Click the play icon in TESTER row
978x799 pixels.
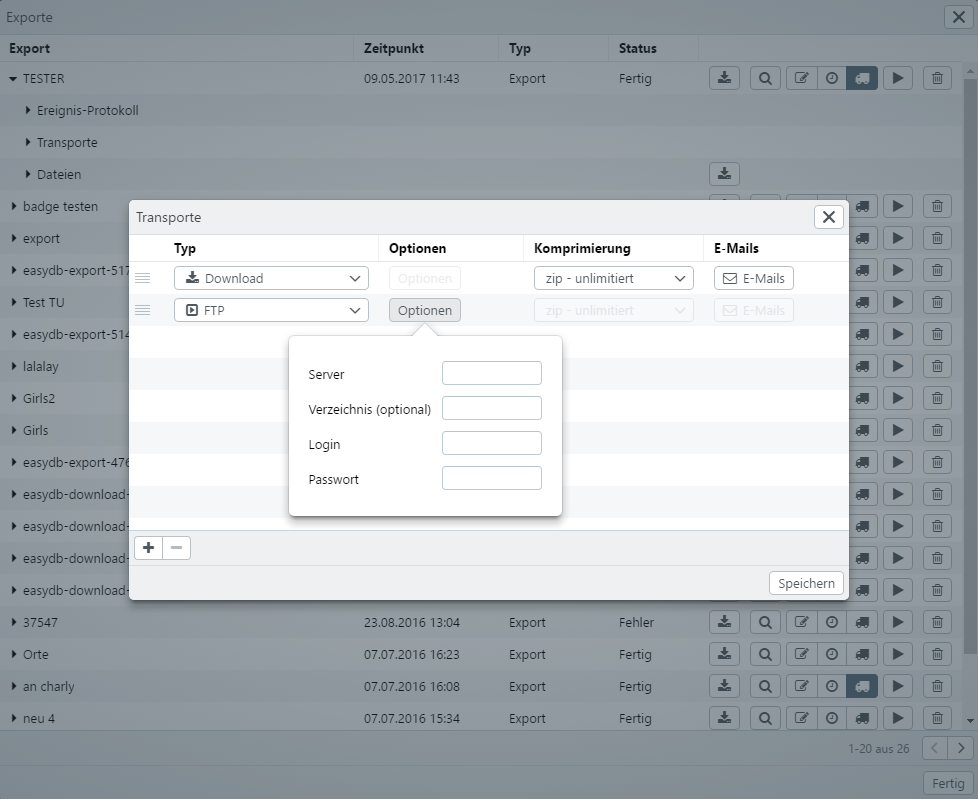[x=898, y=79]
